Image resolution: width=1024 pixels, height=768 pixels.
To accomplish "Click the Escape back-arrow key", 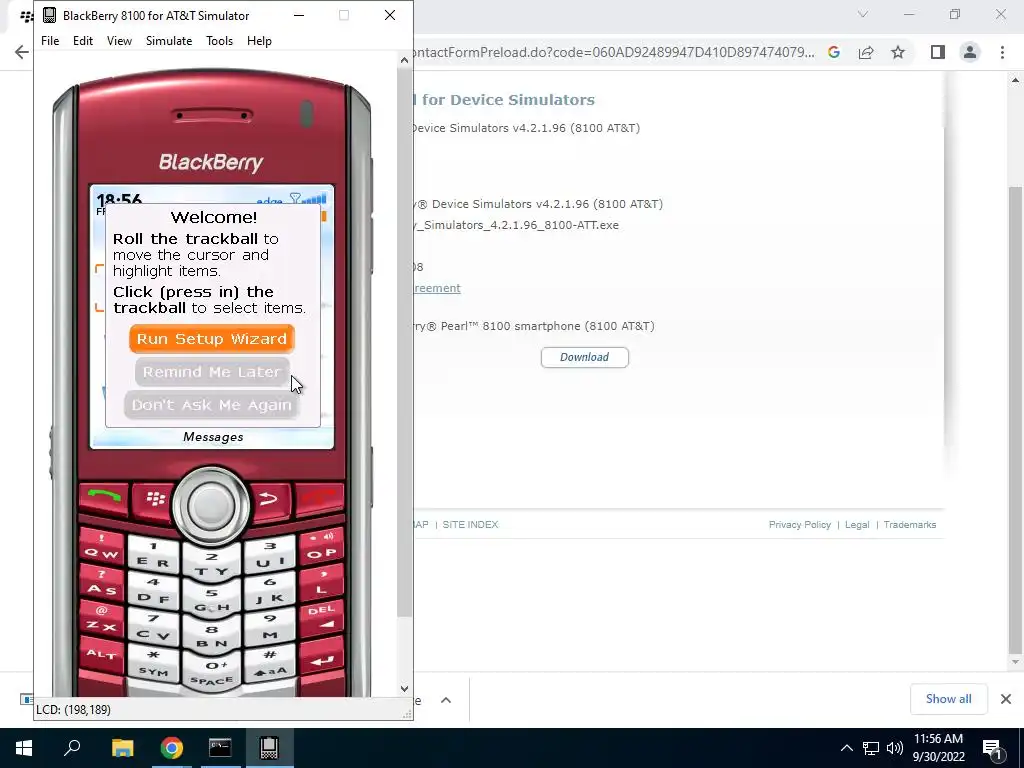I will point(268,500).
